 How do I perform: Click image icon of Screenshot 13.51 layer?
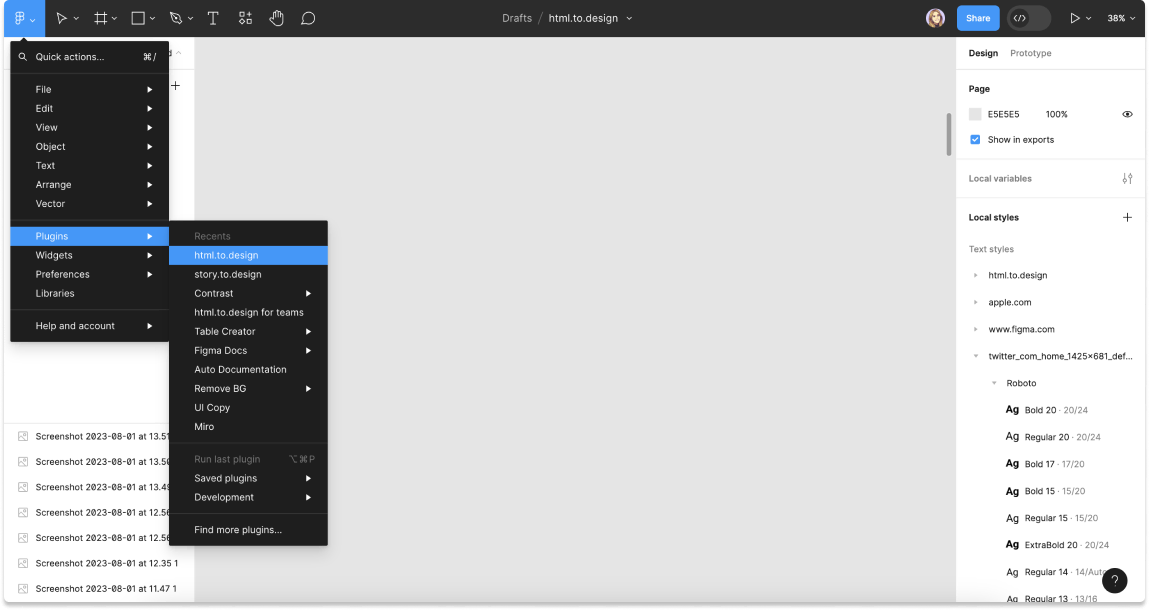click(x=23, y=436)
